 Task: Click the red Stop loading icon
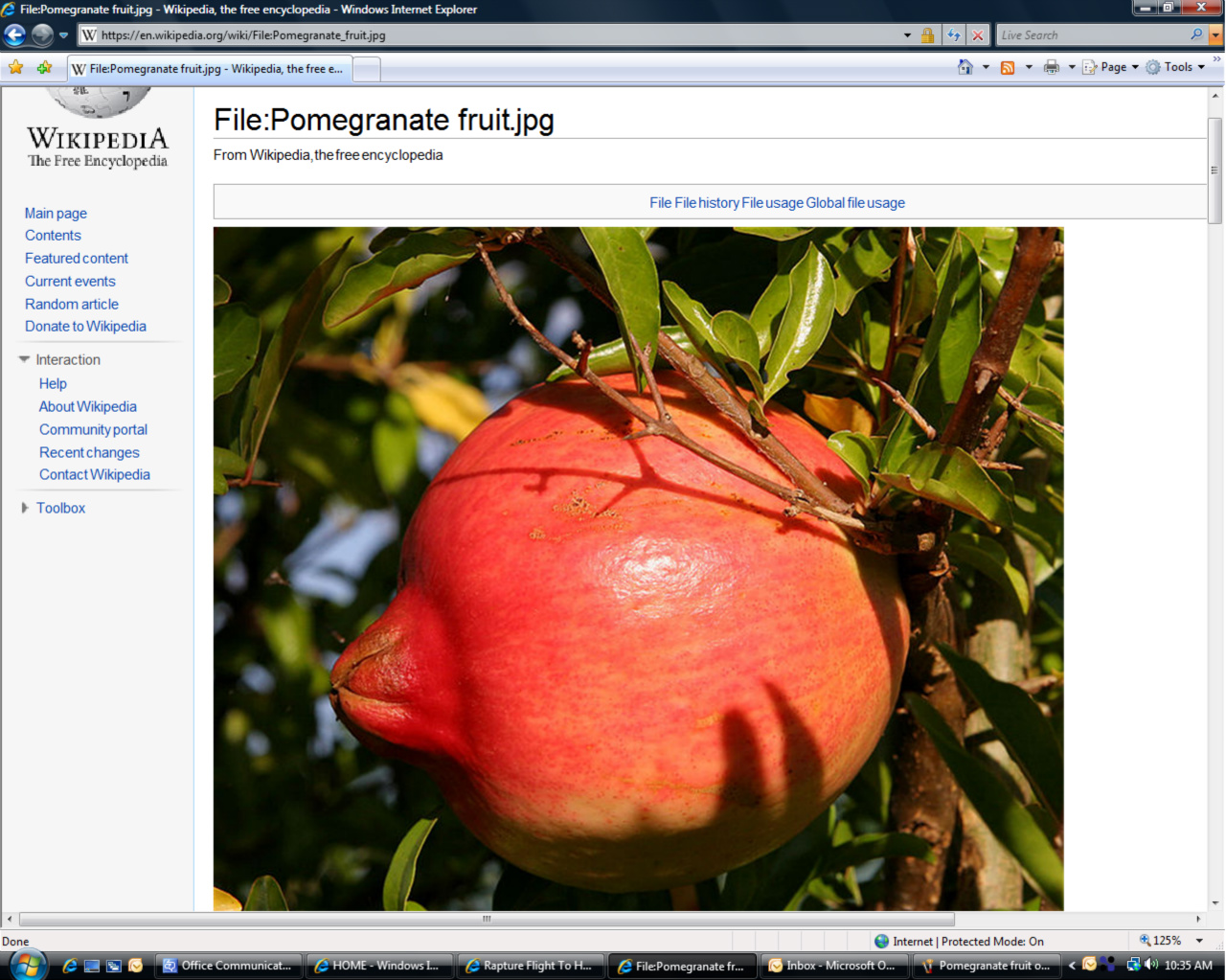977,35
